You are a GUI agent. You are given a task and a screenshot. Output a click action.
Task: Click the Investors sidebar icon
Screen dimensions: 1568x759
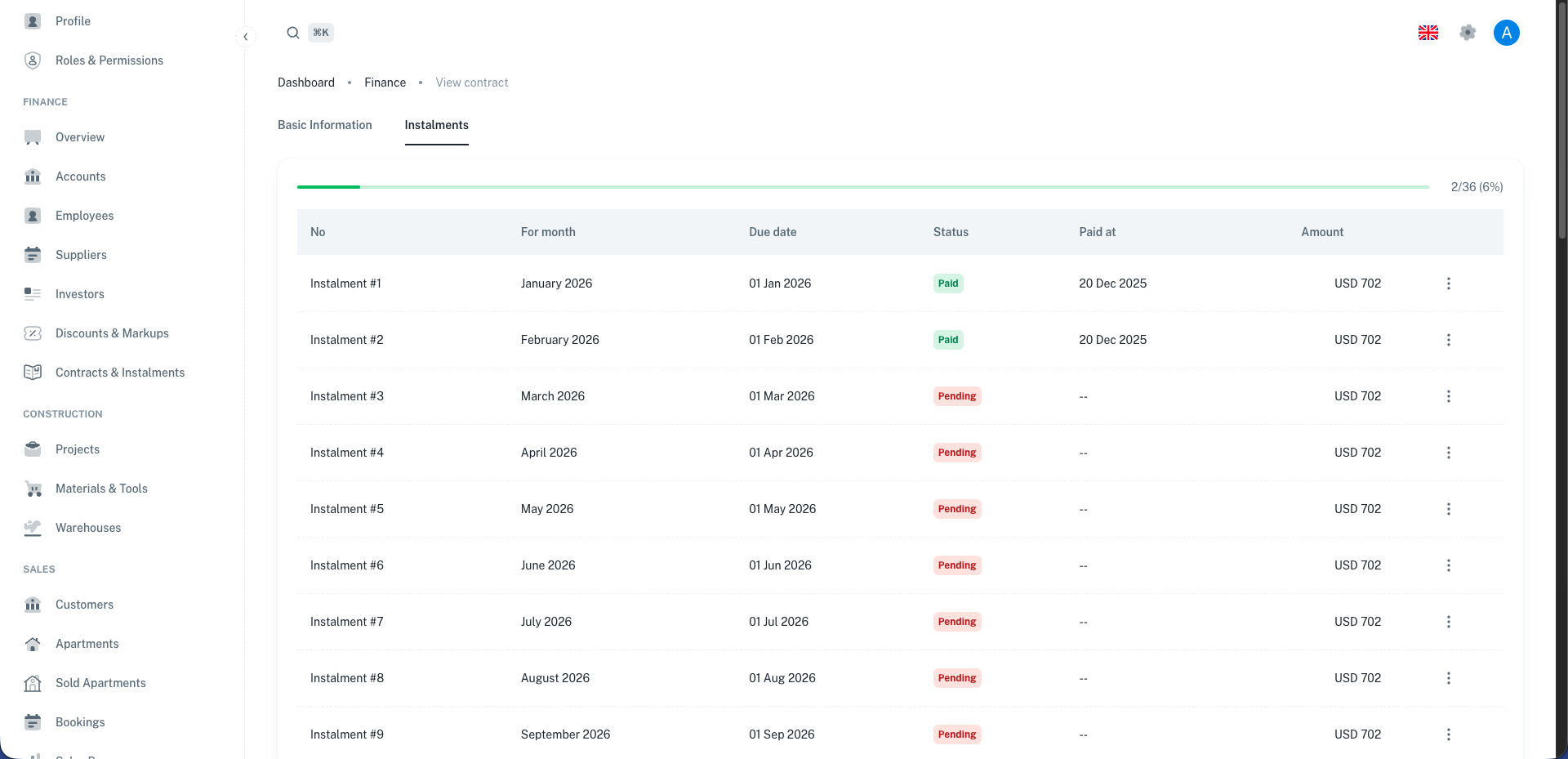pyautogui.click(x=33, y=294)
